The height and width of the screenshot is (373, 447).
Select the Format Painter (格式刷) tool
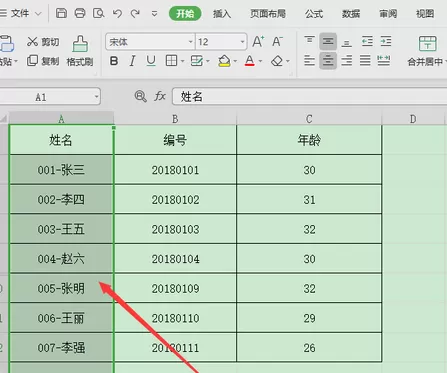click(80, 51)
